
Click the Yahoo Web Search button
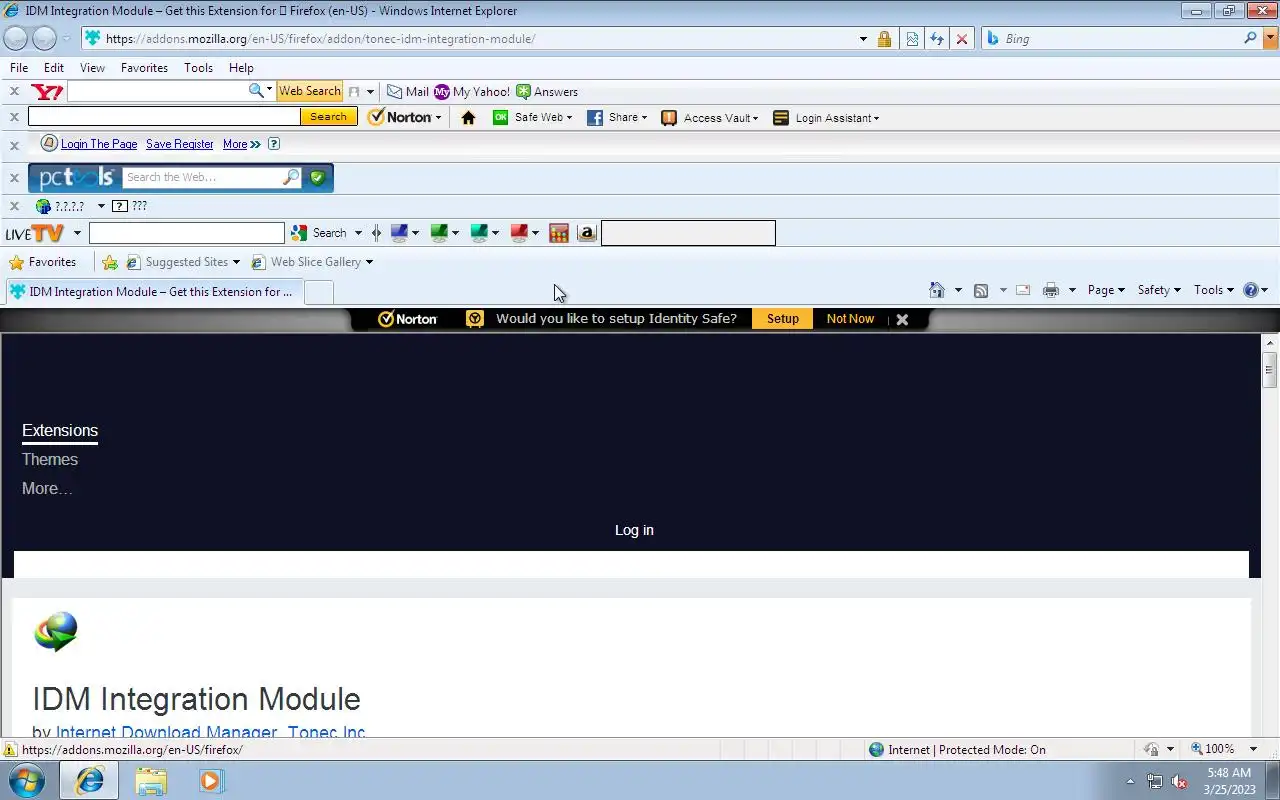click(x=309, y=91)
